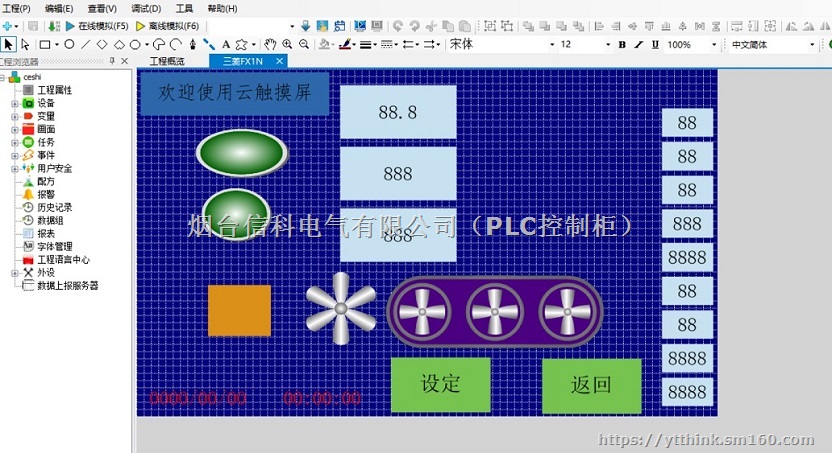Click the line color pen icon
The image size is (832, 453).
345,45
